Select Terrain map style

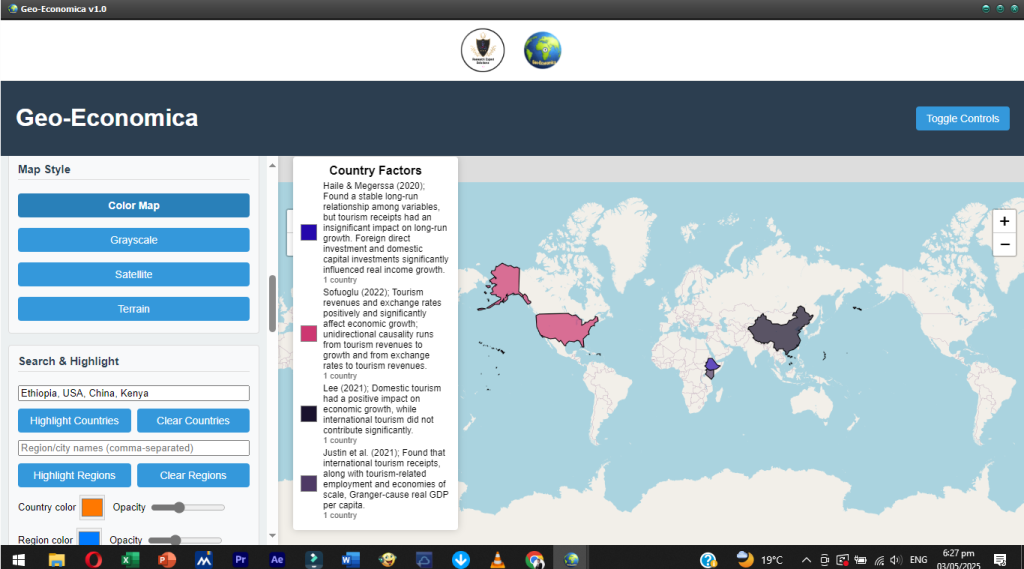134,309
